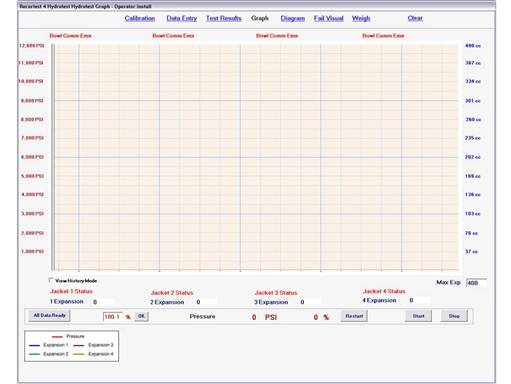
Task: Click the Max Exp input field
Action: point(476,283)
